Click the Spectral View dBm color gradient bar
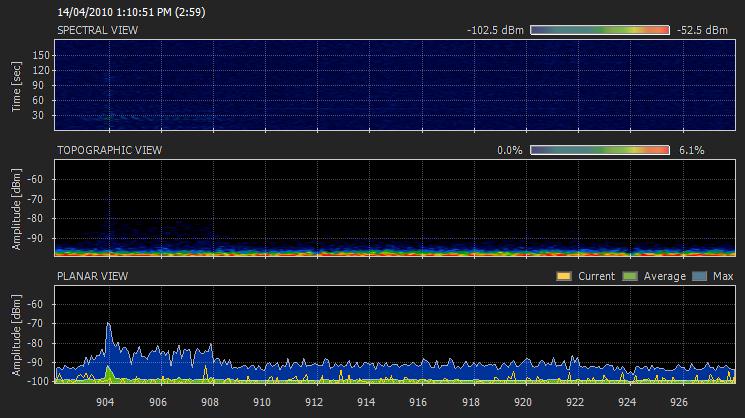The width and height of the screenshot is (745, 418). coord(600,30)
